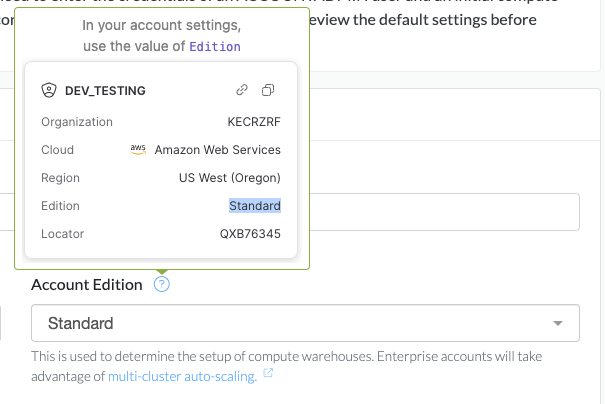Click the link icon in DEV_TESTING card

tap(241, 90)
